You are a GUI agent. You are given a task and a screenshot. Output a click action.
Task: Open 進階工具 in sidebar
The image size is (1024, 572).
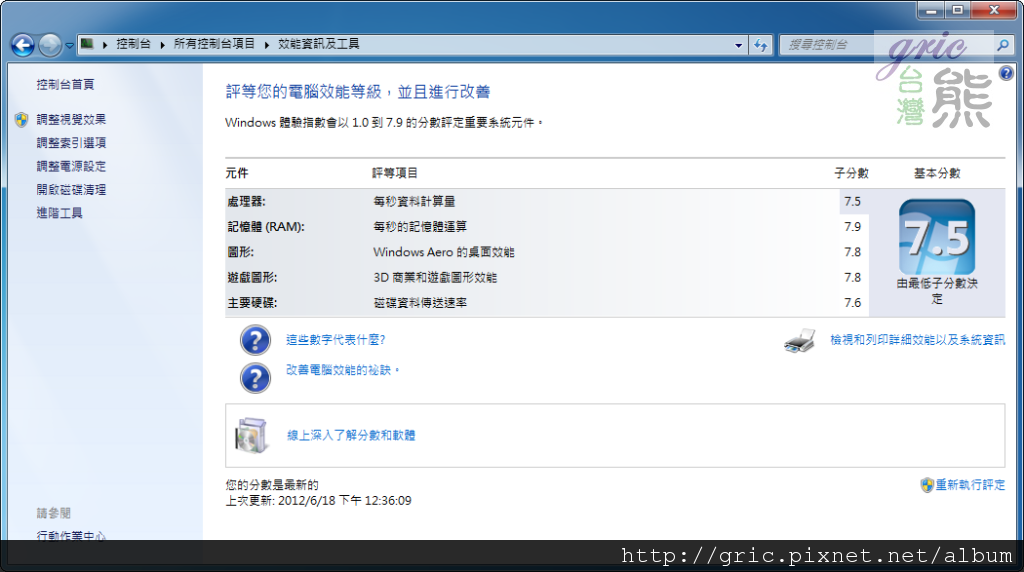click(59, 213)
